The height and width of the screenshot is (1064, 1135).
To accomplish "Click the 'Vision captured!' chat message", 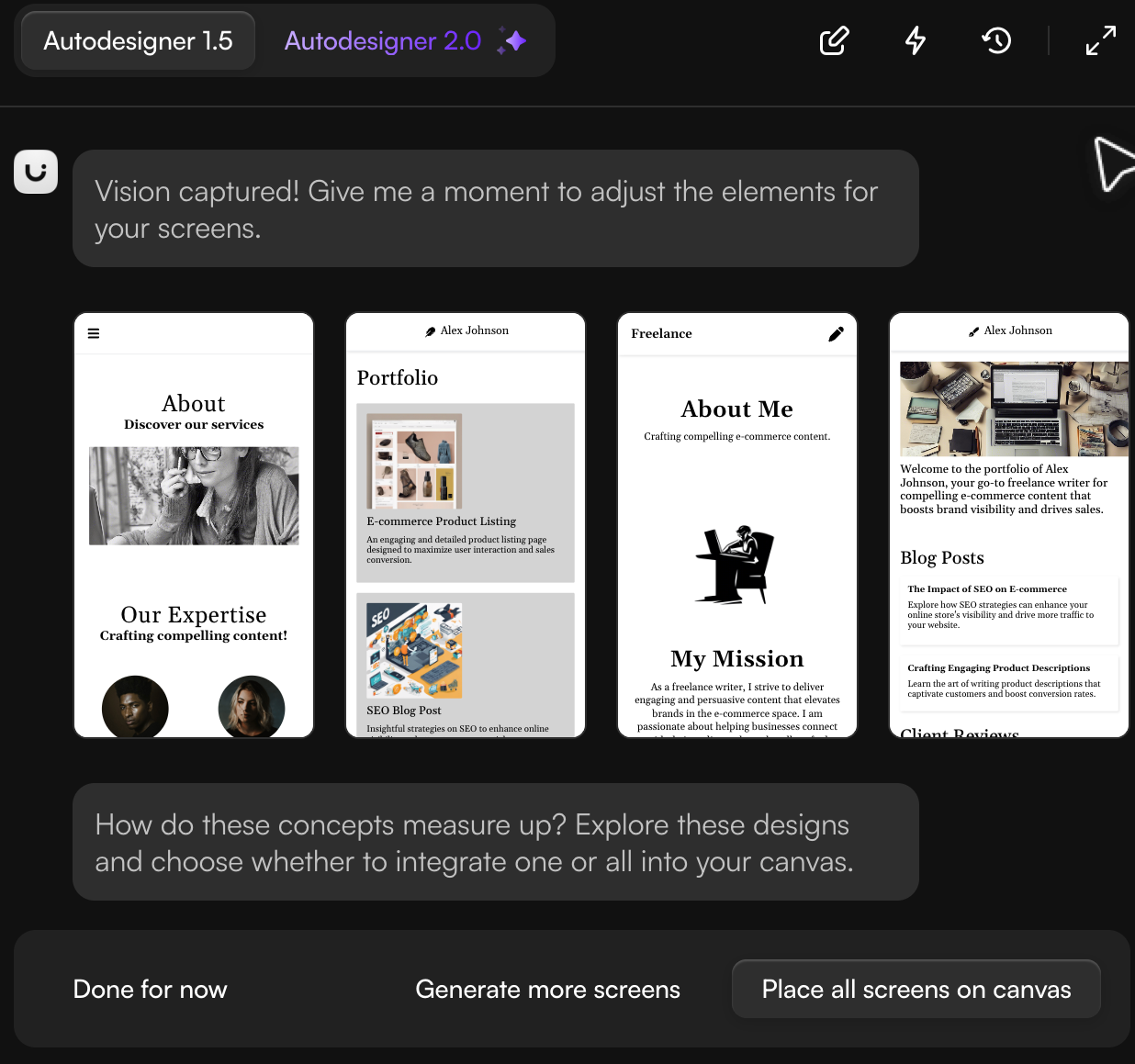I will (x=496, y=208).
